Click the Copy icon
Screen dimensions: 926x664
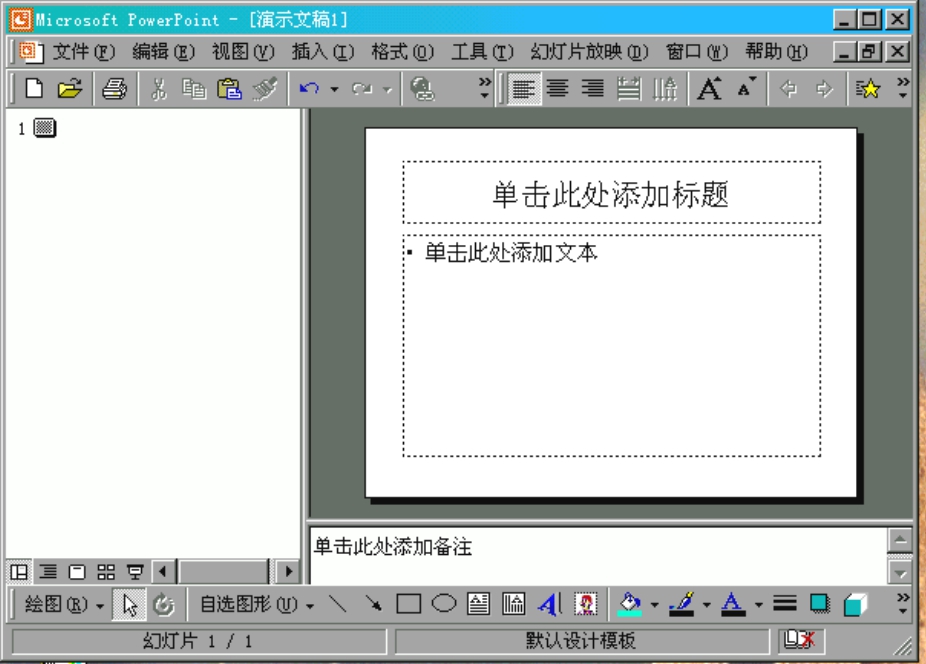(x=194, y=89)
